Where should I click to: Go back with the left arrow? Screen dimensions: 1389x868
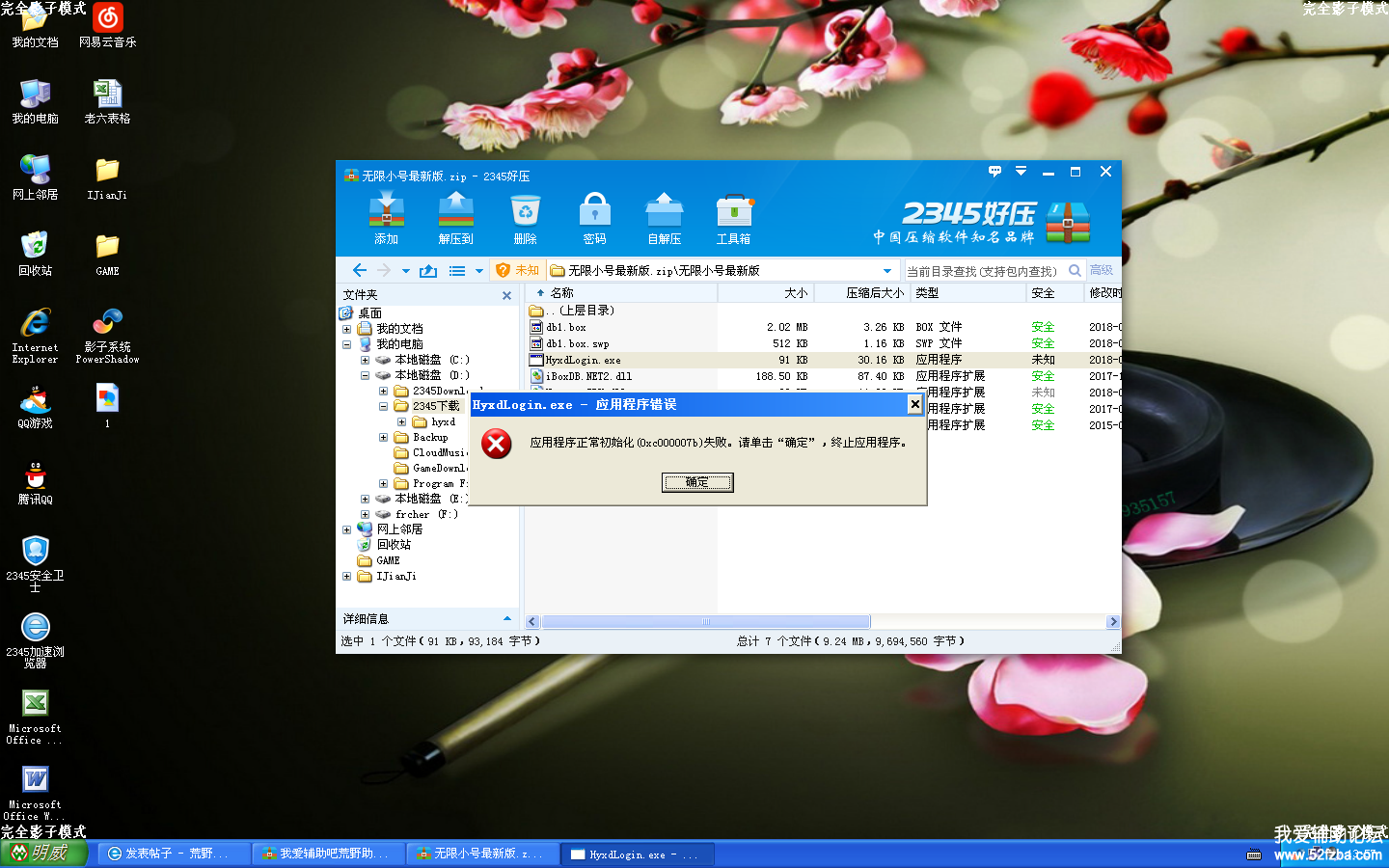(x=360, y=271)
